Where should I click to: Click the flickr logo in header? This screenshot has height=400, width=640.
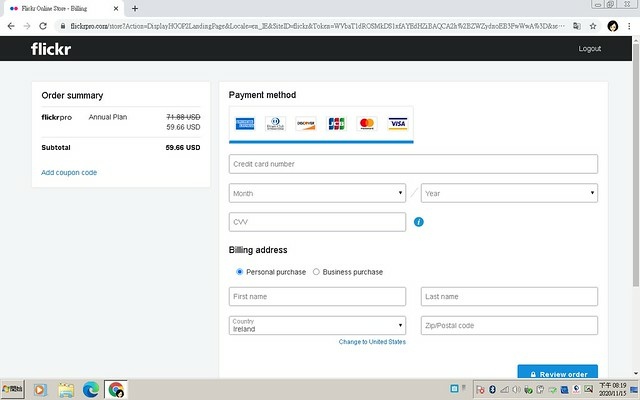point(51,49)
